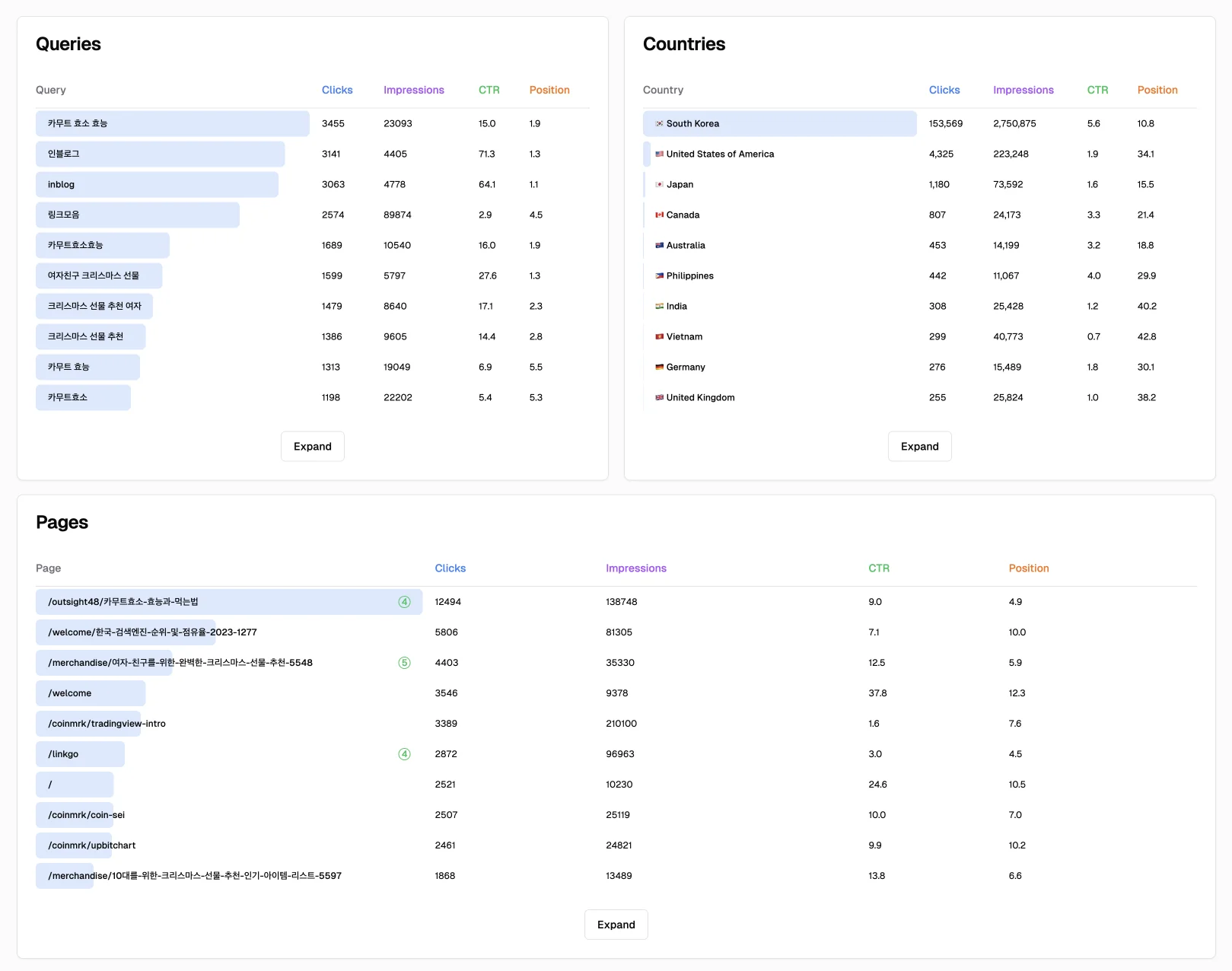The width and height of the screenshot is (1232, 971).
Task: Select the United Kingdom flag icon
Action: pyautogui.click(x=658, y=397)
